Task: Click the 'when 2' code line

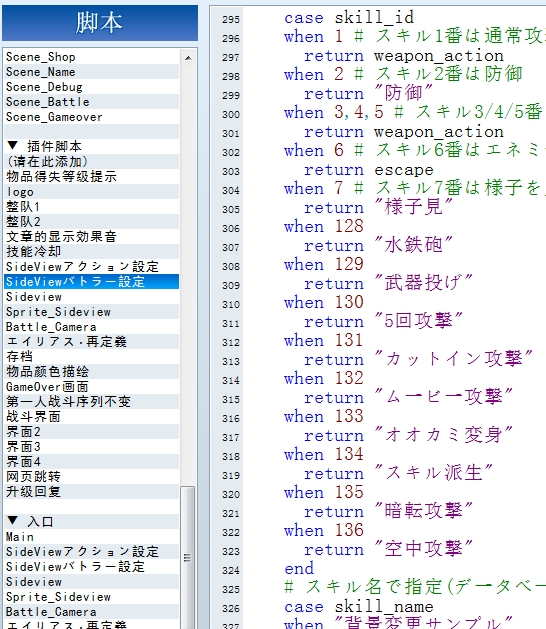Action: tap(403, 74)
